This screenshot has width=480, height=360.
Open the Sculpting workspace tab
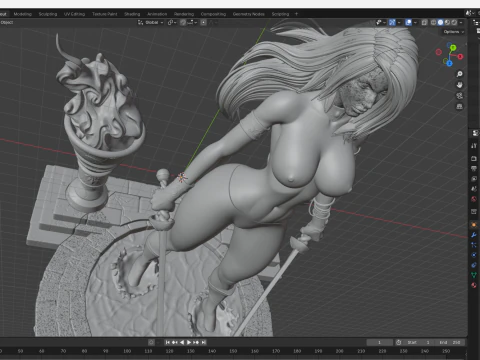pos(48,14)
